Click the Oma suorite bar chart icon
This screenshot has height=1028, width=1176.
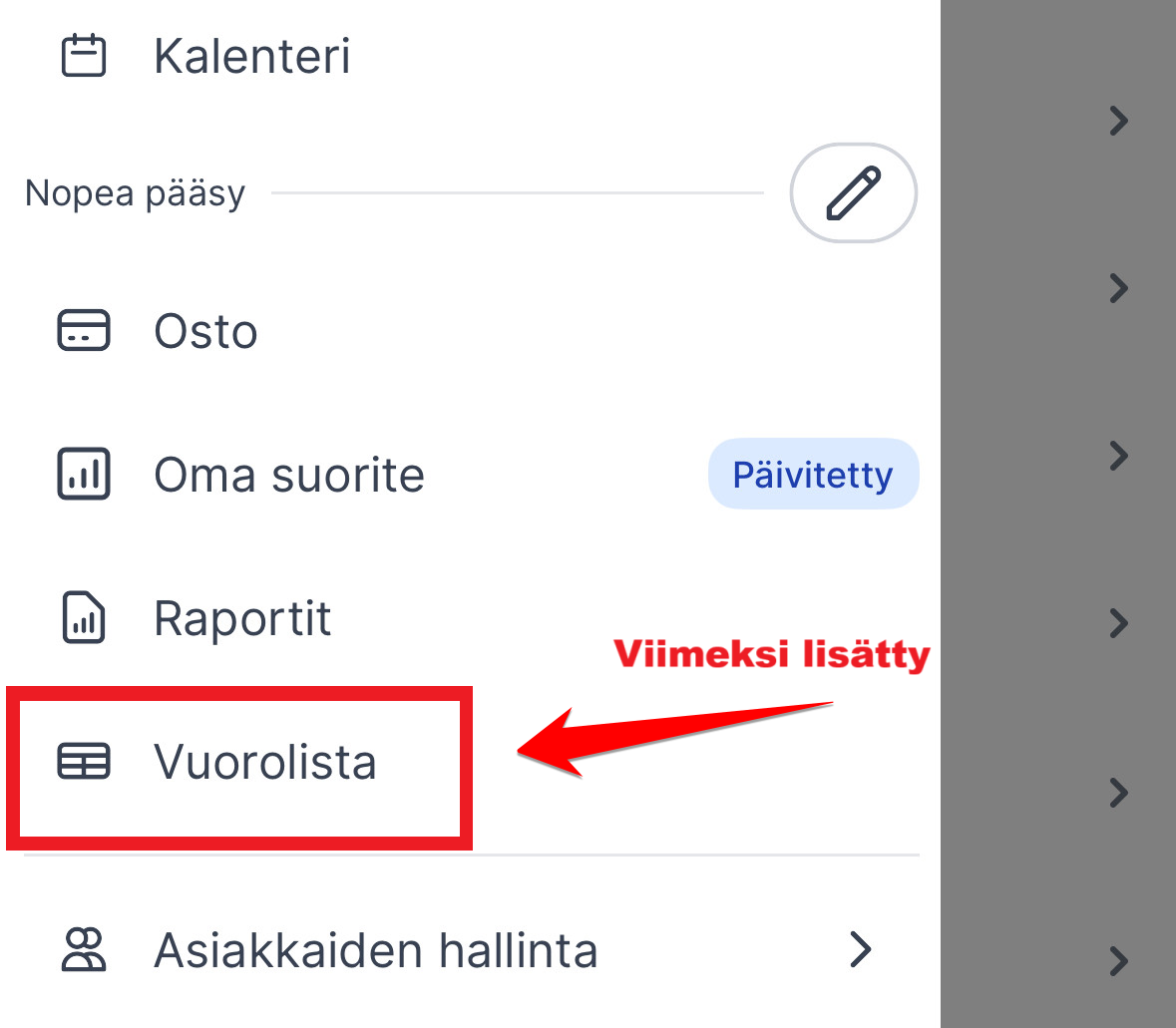pyautogui.click(x=84, y=474)
